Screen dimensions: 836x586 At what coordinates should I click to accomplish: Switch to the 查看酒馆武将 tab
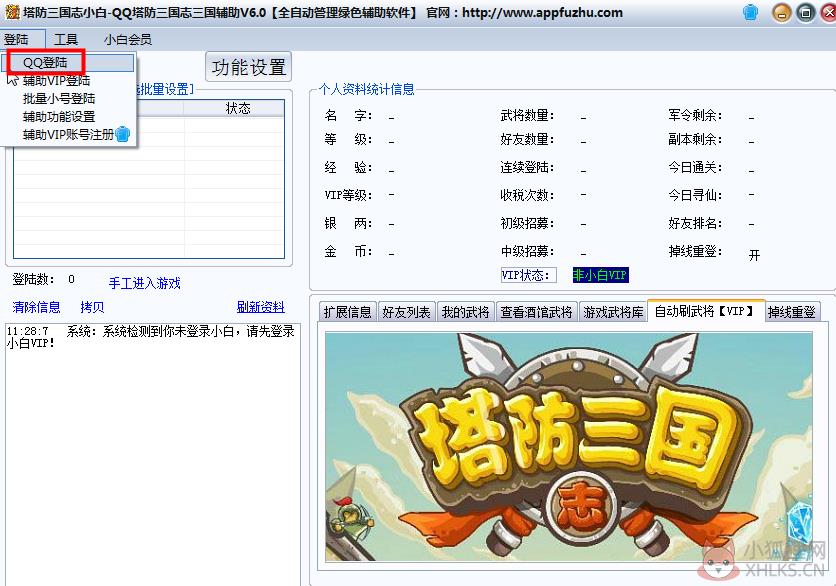(x=536, y=312)
